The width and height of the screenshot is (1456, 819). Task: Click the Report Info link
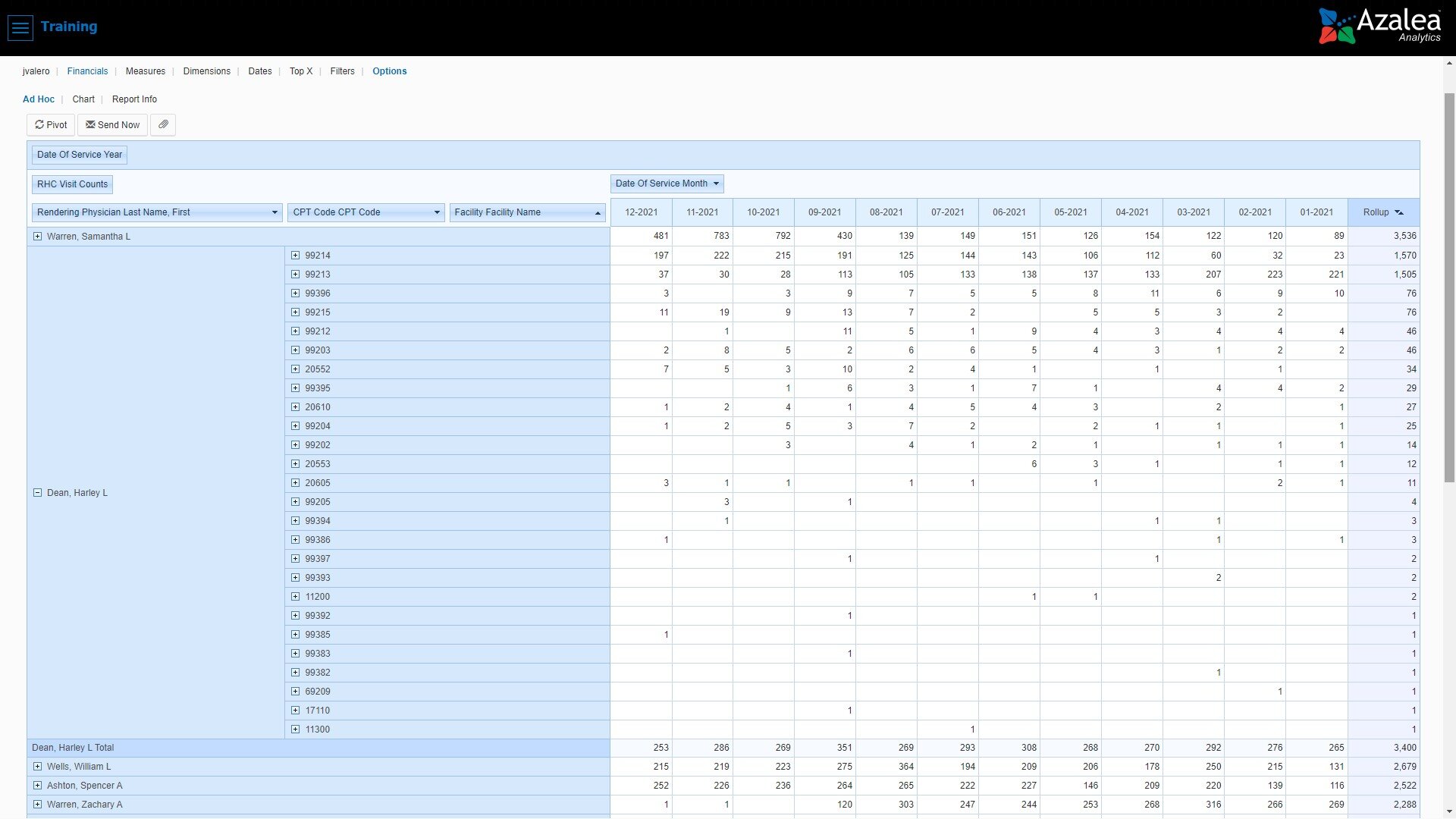pyautogui.click(x=134, y=99)
